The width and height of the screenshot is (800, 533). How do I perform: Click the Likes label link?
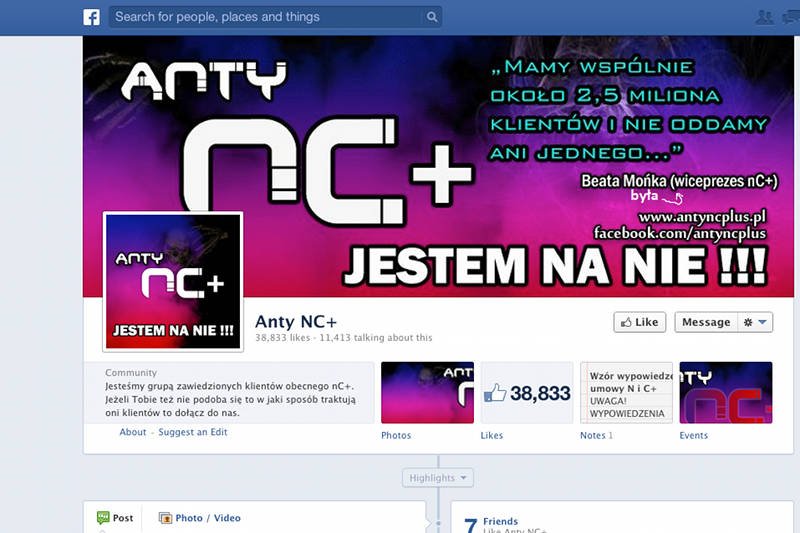click(x=492, y=436)
